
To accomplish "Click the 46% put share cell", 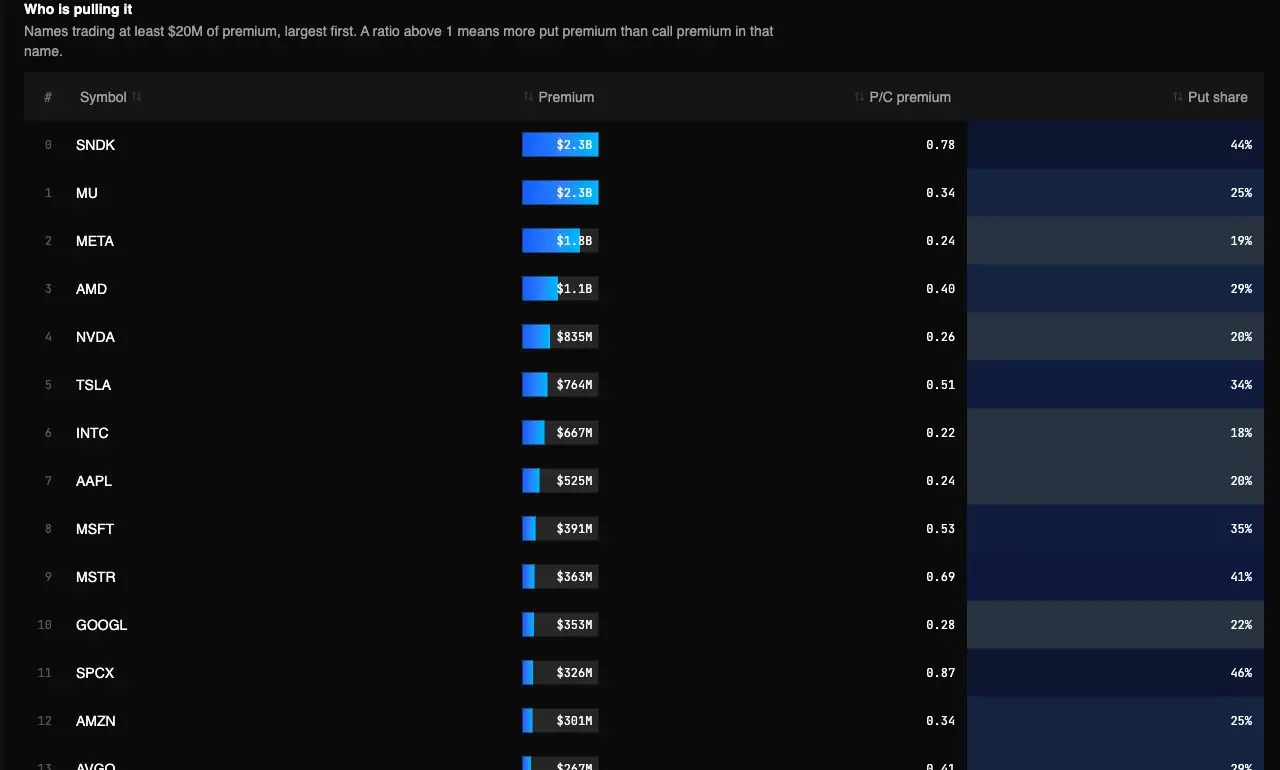I will pos(1115,673).
